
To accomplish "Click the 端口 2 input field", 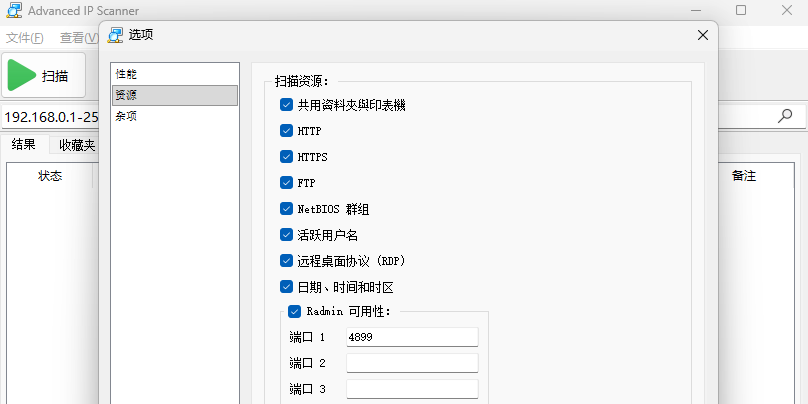I will (412, 363).
